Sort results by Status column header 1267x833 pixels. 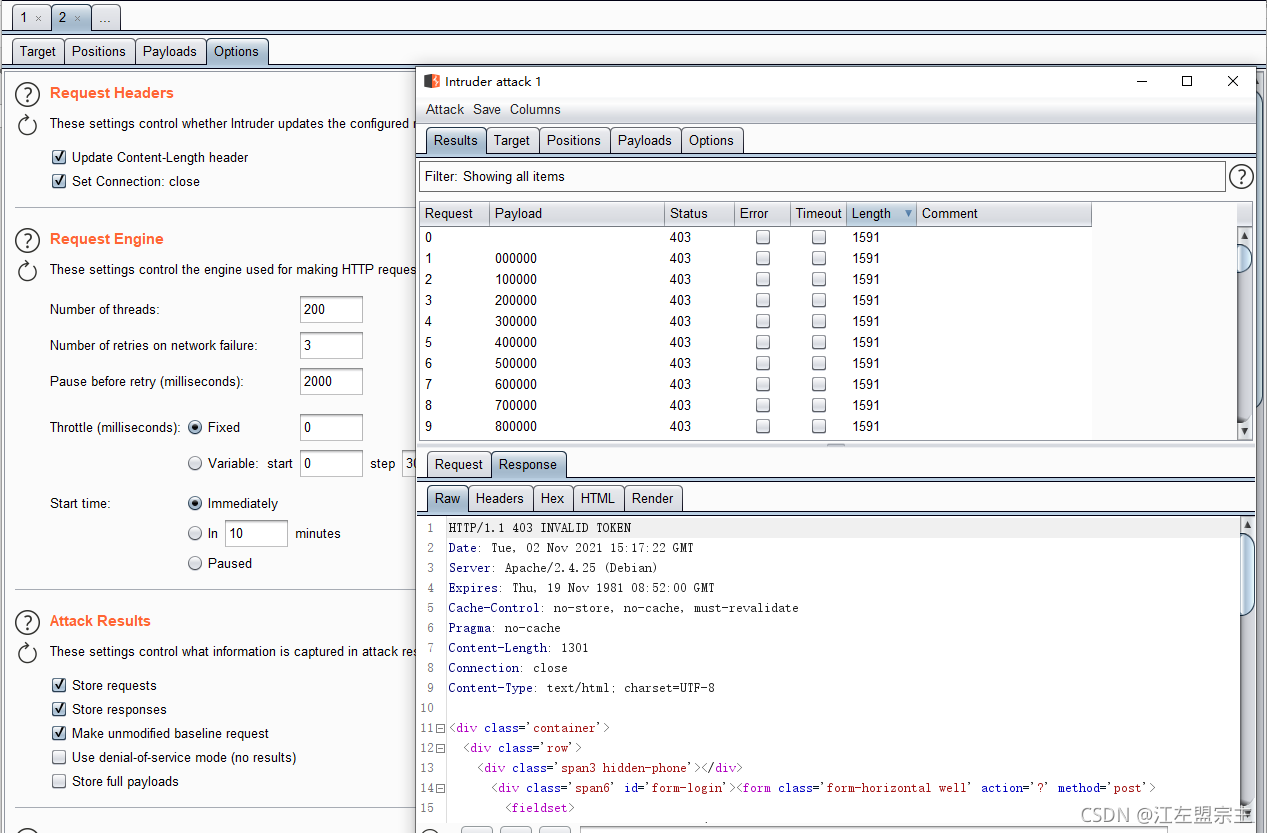[699, 214]
